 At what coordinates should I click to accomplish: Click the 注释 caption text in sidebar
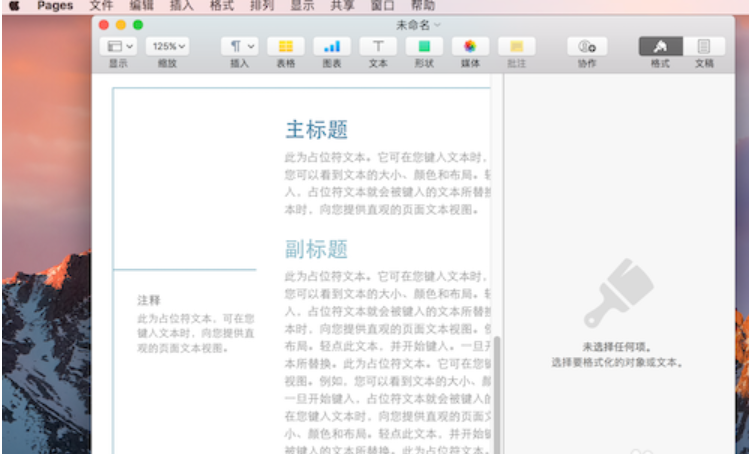(x=149, y=300)
